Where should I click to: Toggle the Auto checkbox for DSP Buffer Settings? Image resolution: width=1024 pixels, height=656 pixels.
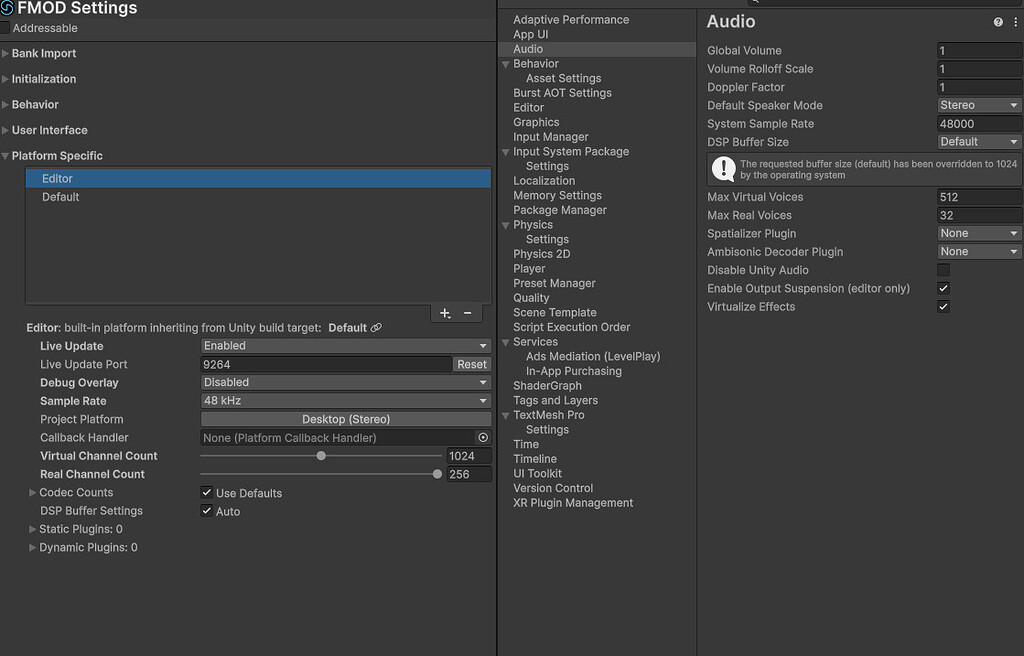click(207, 510)
